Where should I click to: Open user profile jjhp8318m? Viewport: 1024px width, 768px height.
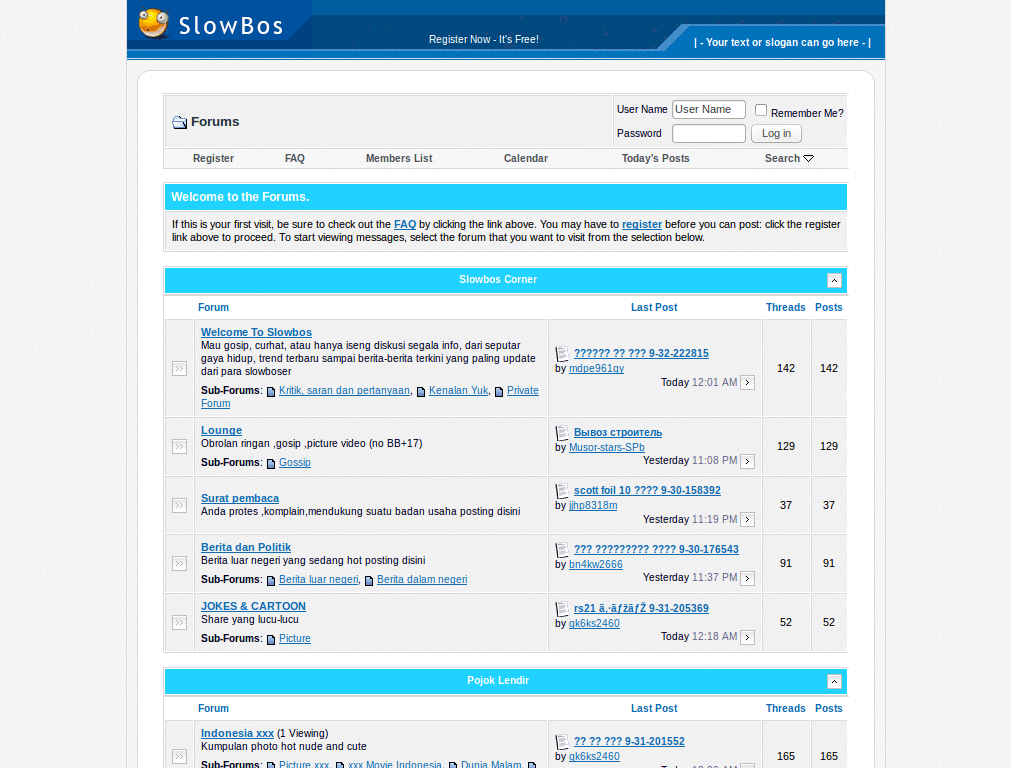point(593,506)
